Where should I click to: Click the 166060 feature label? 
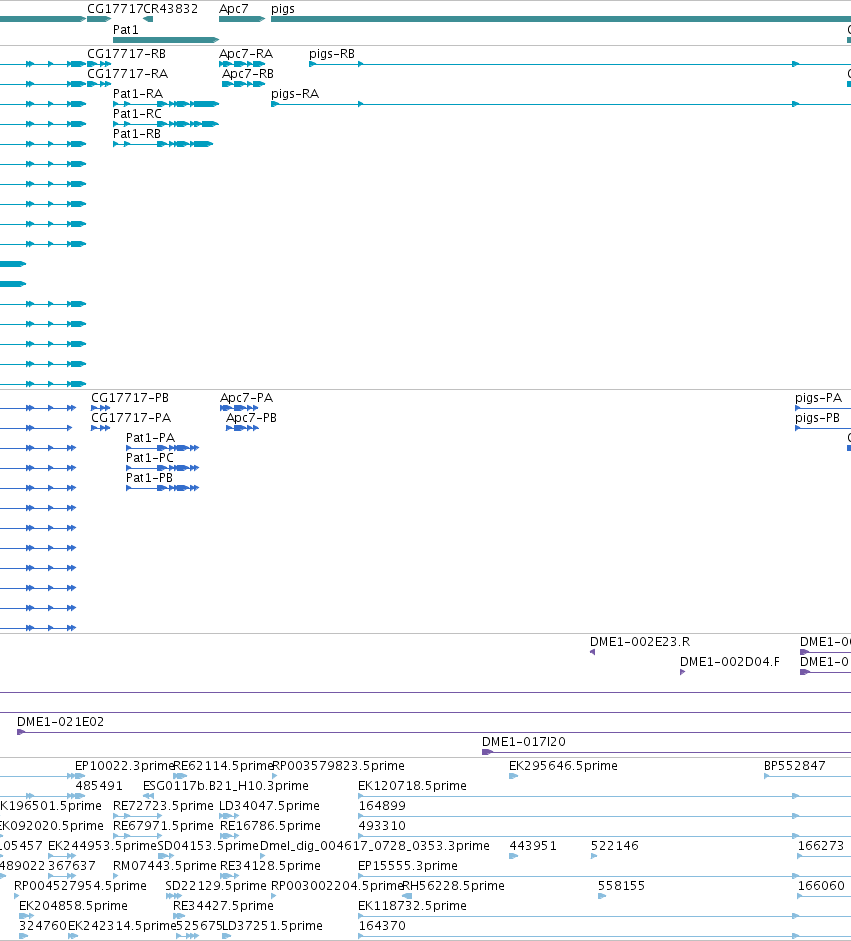821,886
